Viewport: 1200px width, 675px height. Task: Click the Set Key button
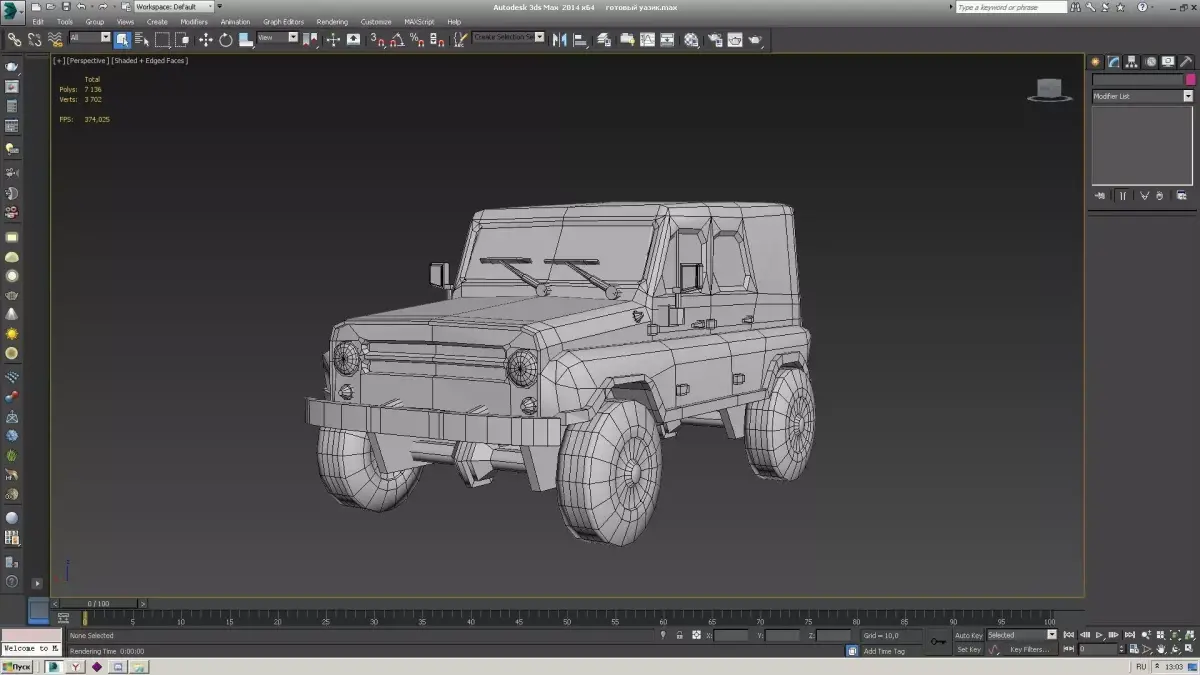point(969,649)
